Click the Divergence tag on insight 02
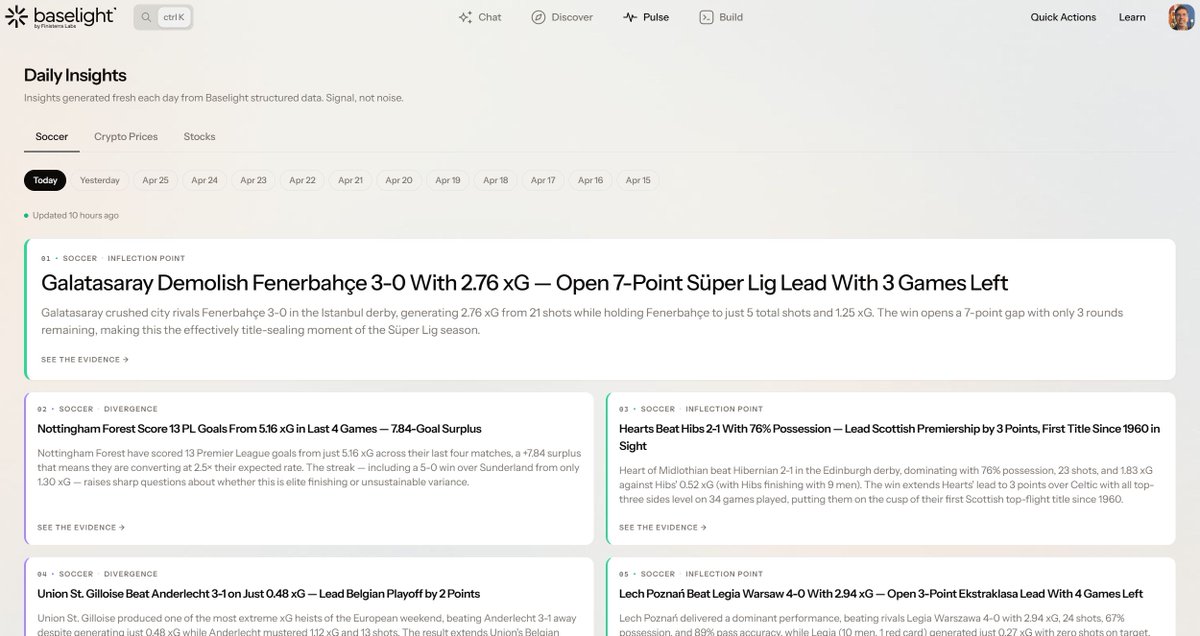 130,409
